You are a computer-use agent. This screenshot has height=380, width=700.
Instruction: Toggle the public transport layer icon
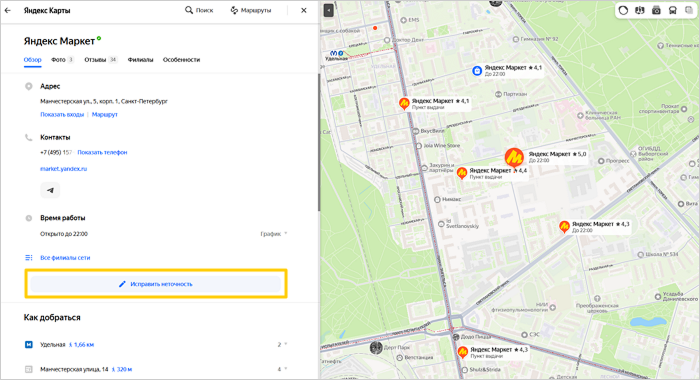point(672,10)
